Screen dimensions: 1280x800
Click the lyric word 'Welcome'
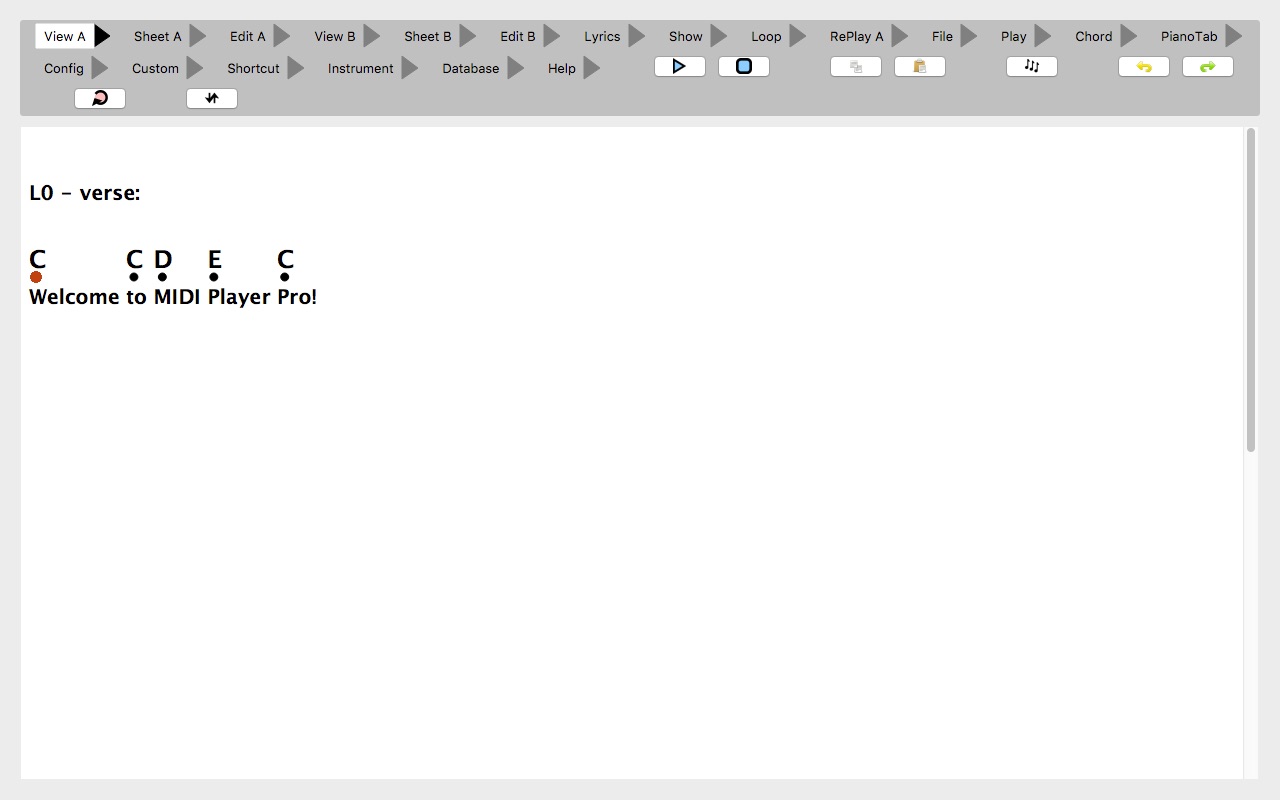tap(74, 297)
